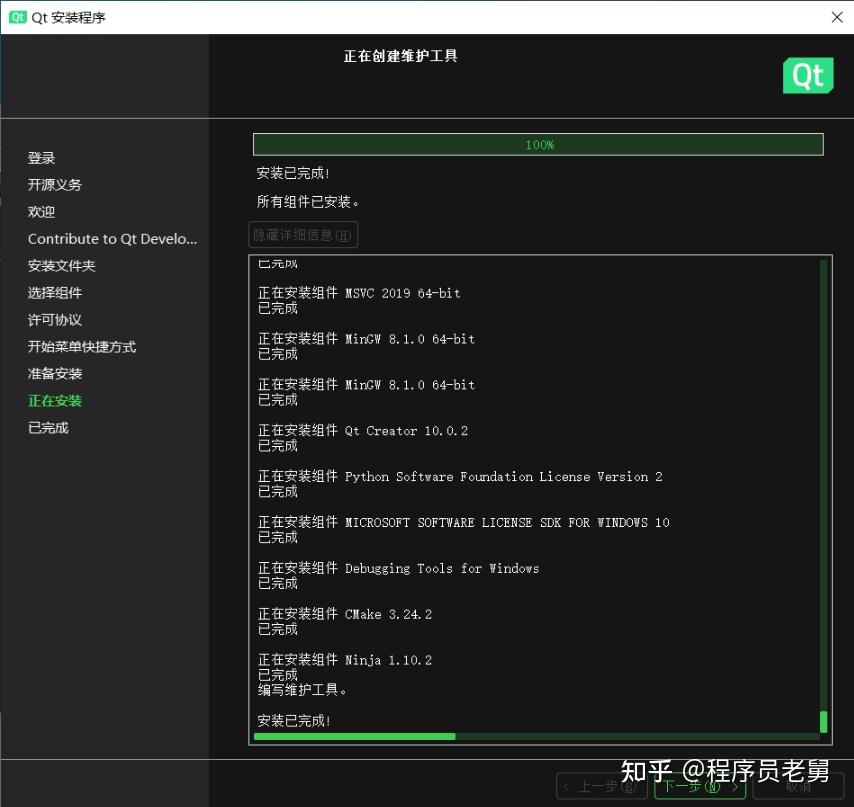The image size is (854, 807).
Task: Click the 上一步 button
Action: click(601, 787)
